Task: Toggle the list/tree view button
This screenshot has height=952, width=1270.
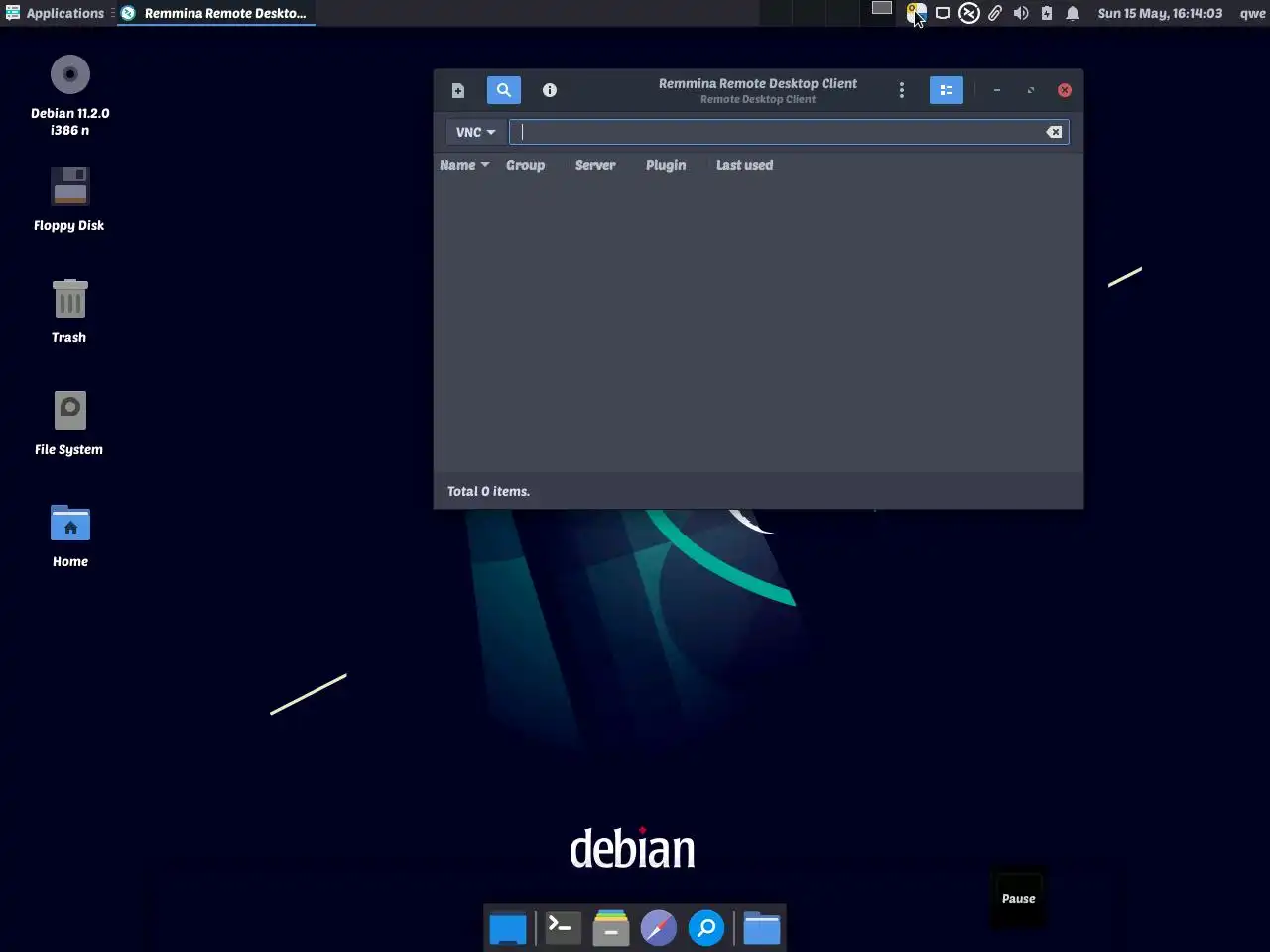Action: click(x=947, y=90)
